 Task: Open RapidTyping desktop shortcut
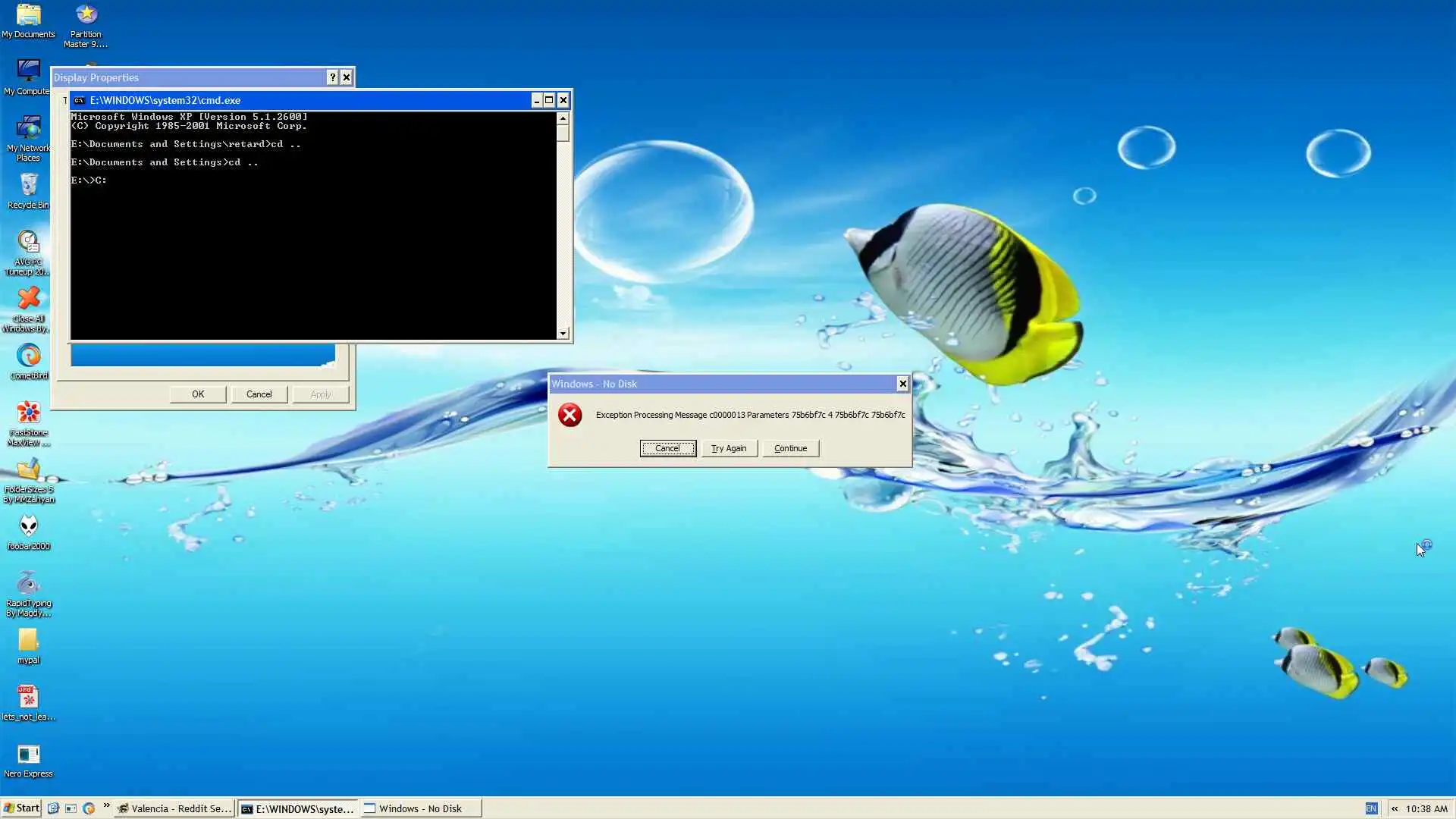click(x=28, y=584)
